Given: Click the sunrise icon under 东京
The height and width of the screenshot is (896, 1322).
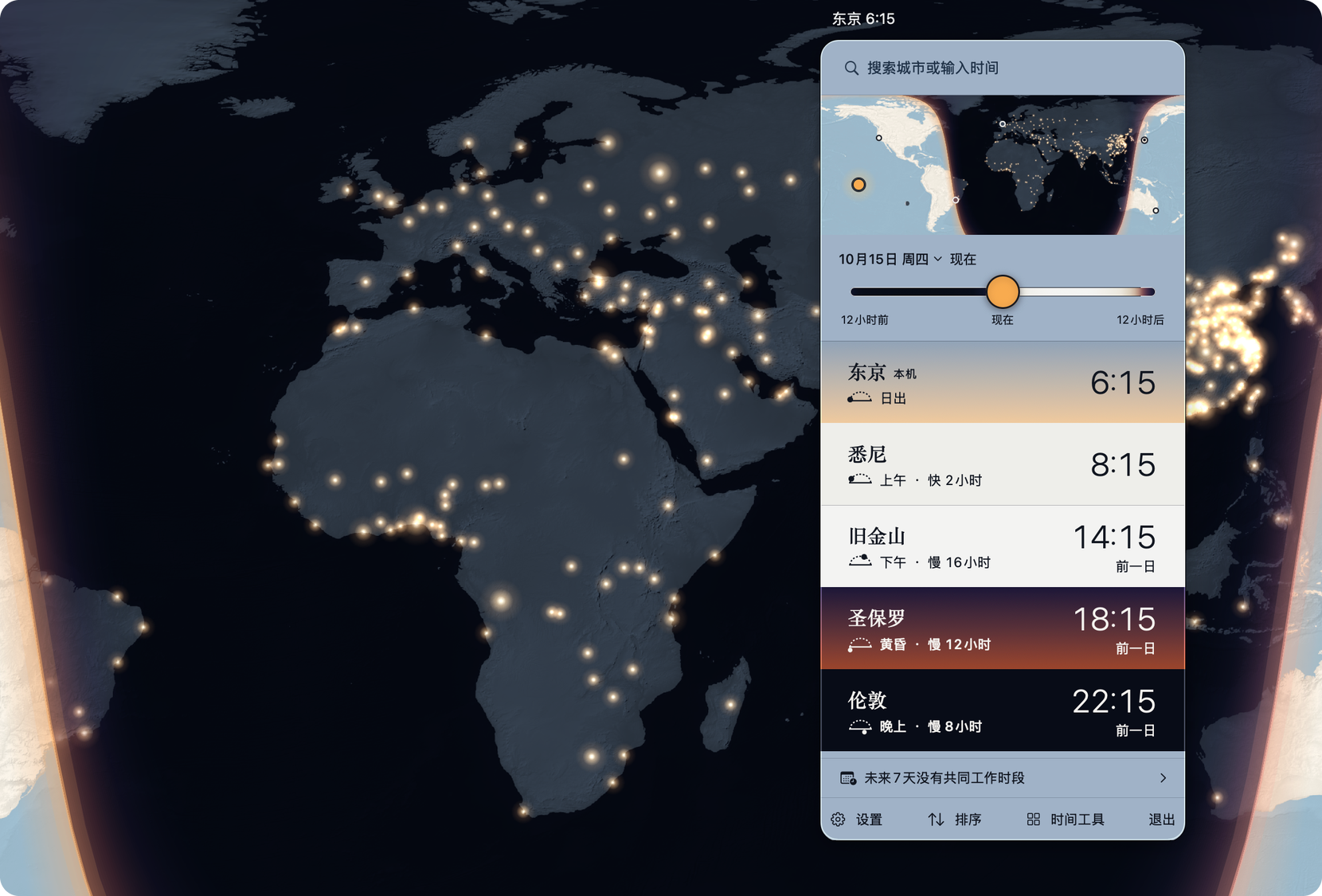Looking at the screenshot, I should point(859,397).
